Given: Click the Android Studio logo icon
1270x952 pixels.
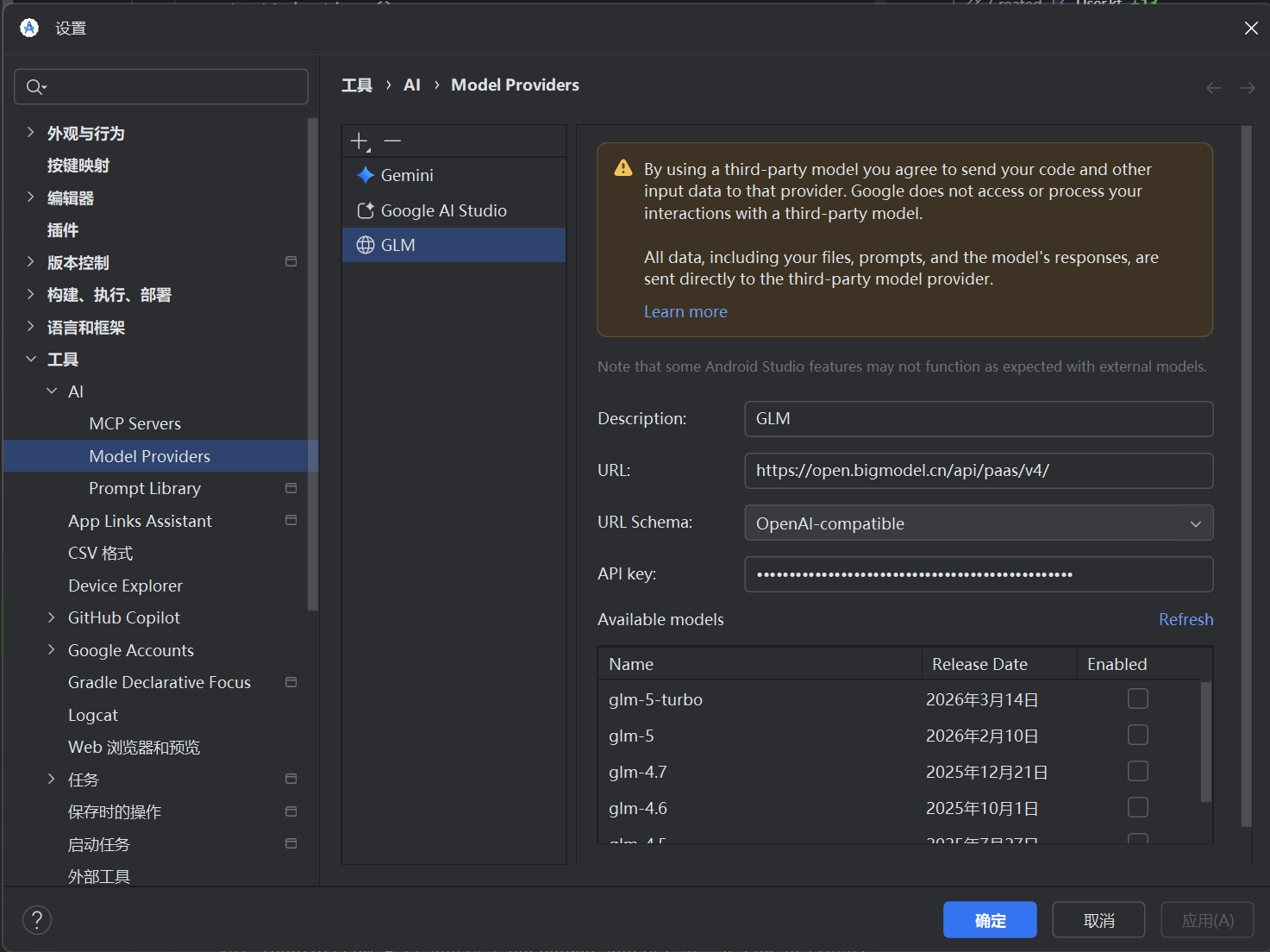Looking at the screenshot, I should point(29,28).
